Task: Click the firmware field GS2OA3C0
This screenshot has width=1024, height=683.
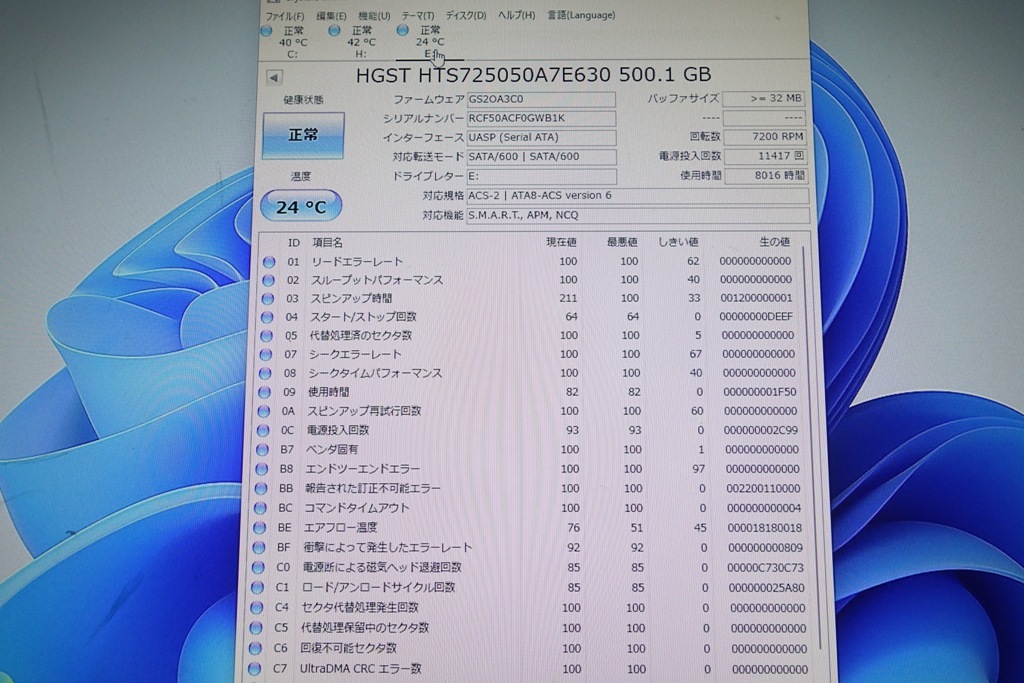Action: tap(541, 99)
